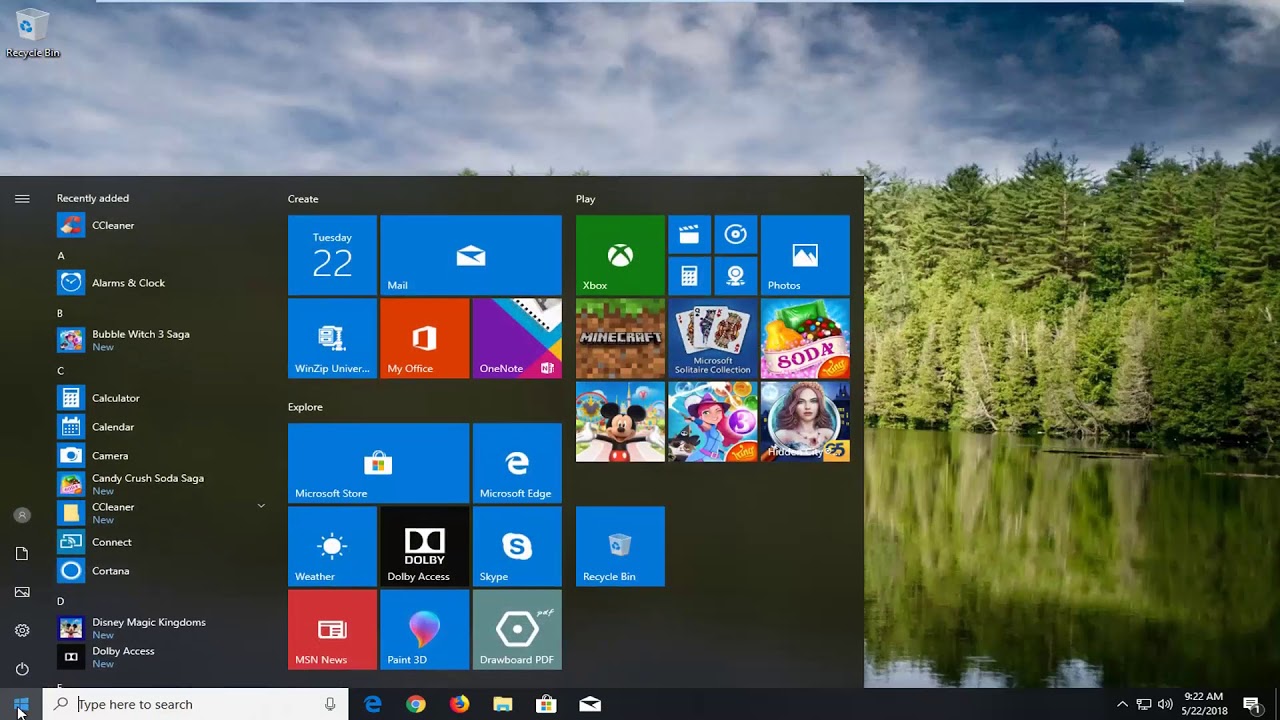Launch the Microsoft Edge tile
The height and width of the screenshot is (720, 1280).
[517, 463]
